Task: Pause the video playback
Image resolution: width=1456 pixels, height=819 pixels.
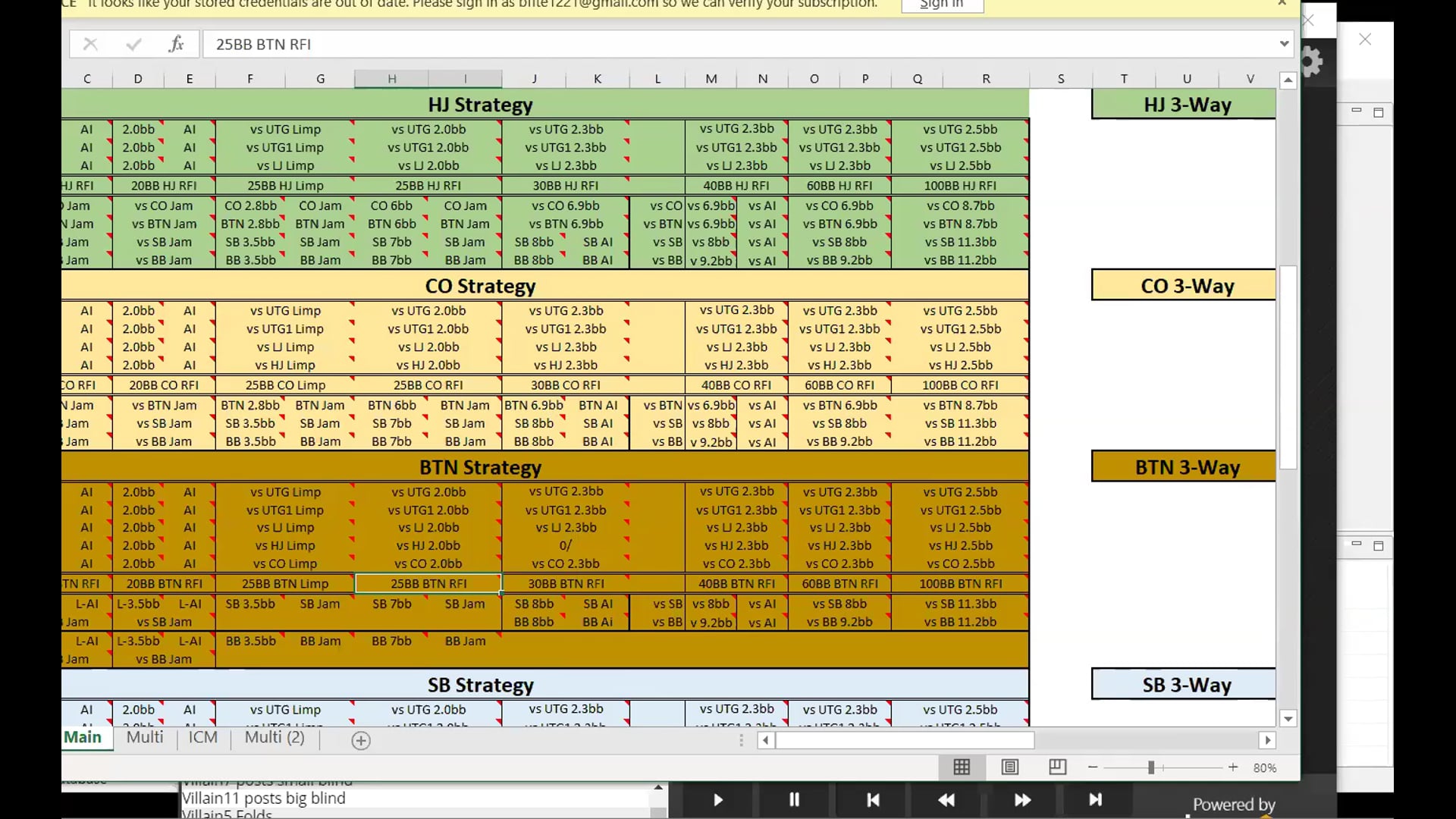Action: [794, 800]
